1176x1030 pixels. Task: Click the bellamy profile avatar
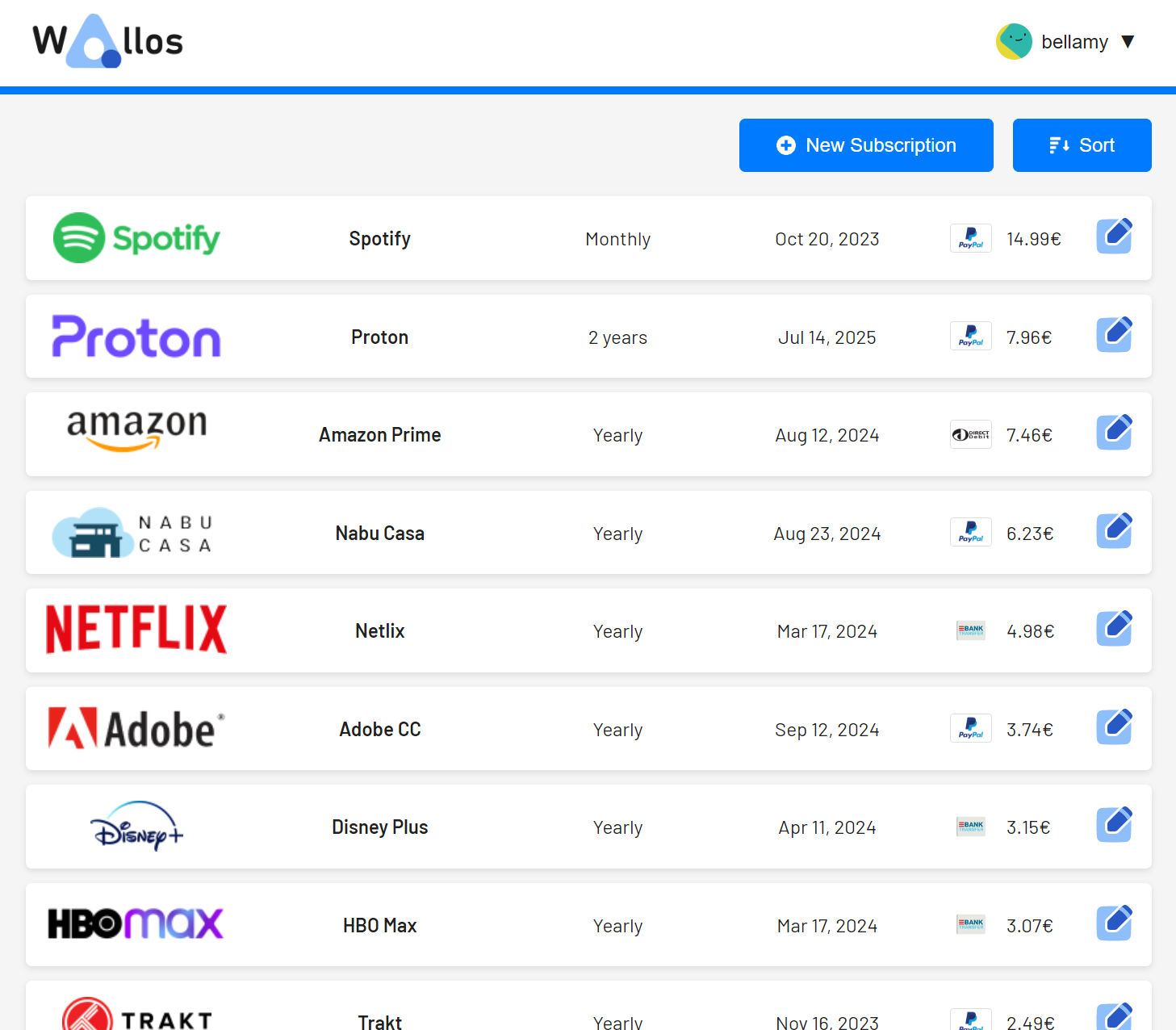click(1014, 41)
